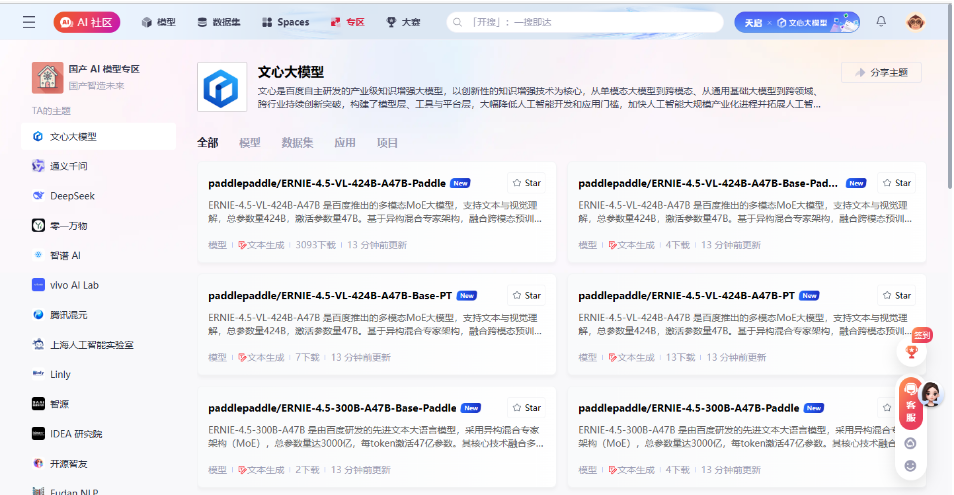Open 模型 in the top navigation
Image resolution: width=954 pixels, height=495 pixels.
(158, 22)
